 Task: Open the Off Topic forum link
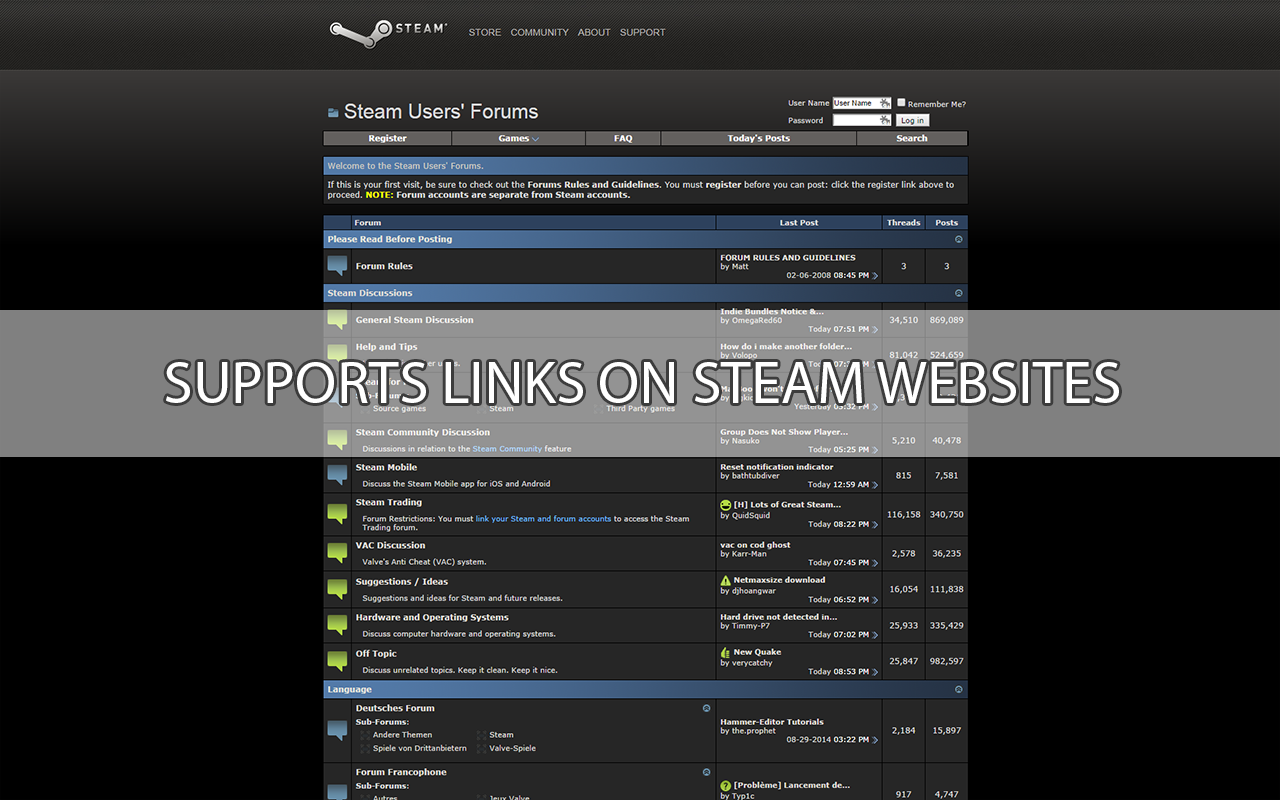[376, 654]
